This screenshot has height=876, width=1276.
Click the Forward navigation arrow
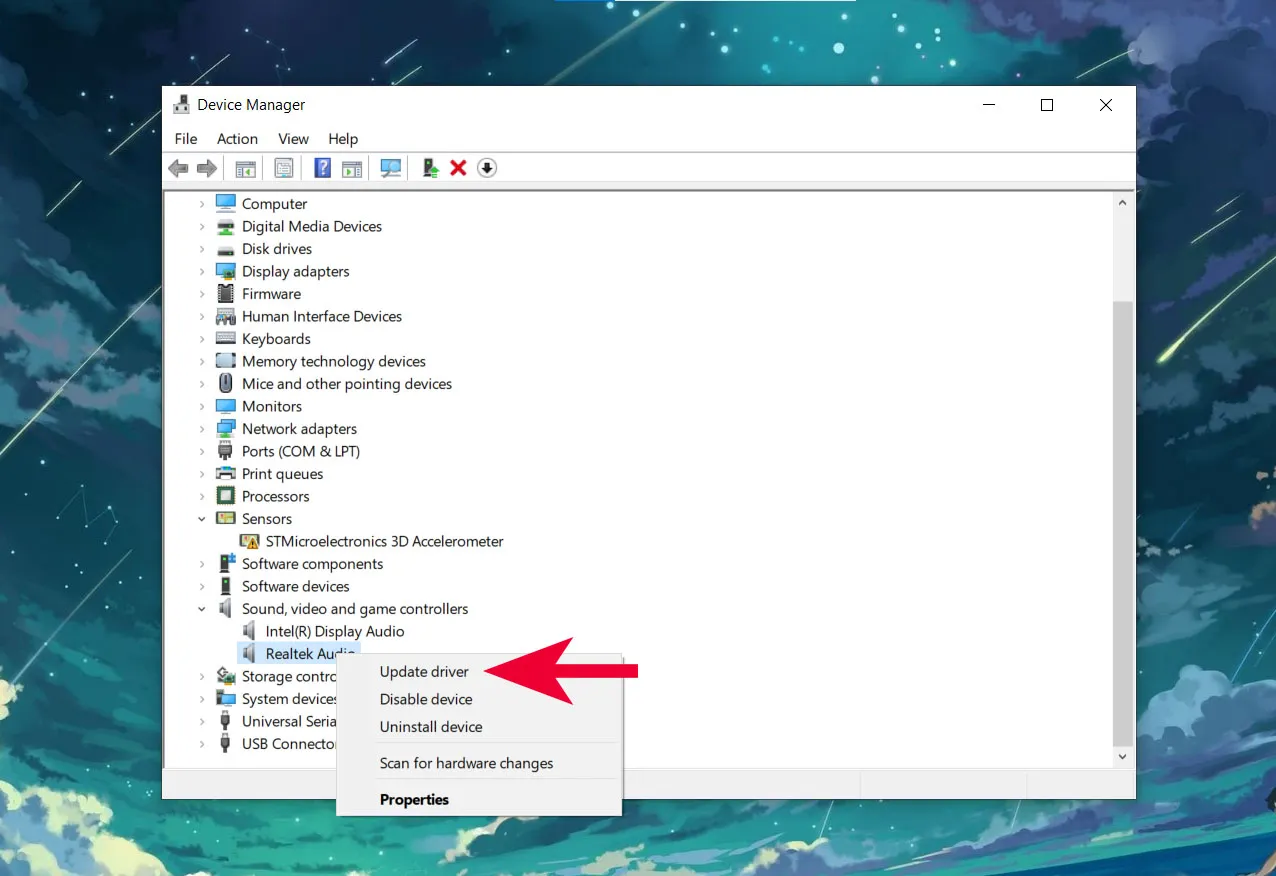(x=207, y=167)
